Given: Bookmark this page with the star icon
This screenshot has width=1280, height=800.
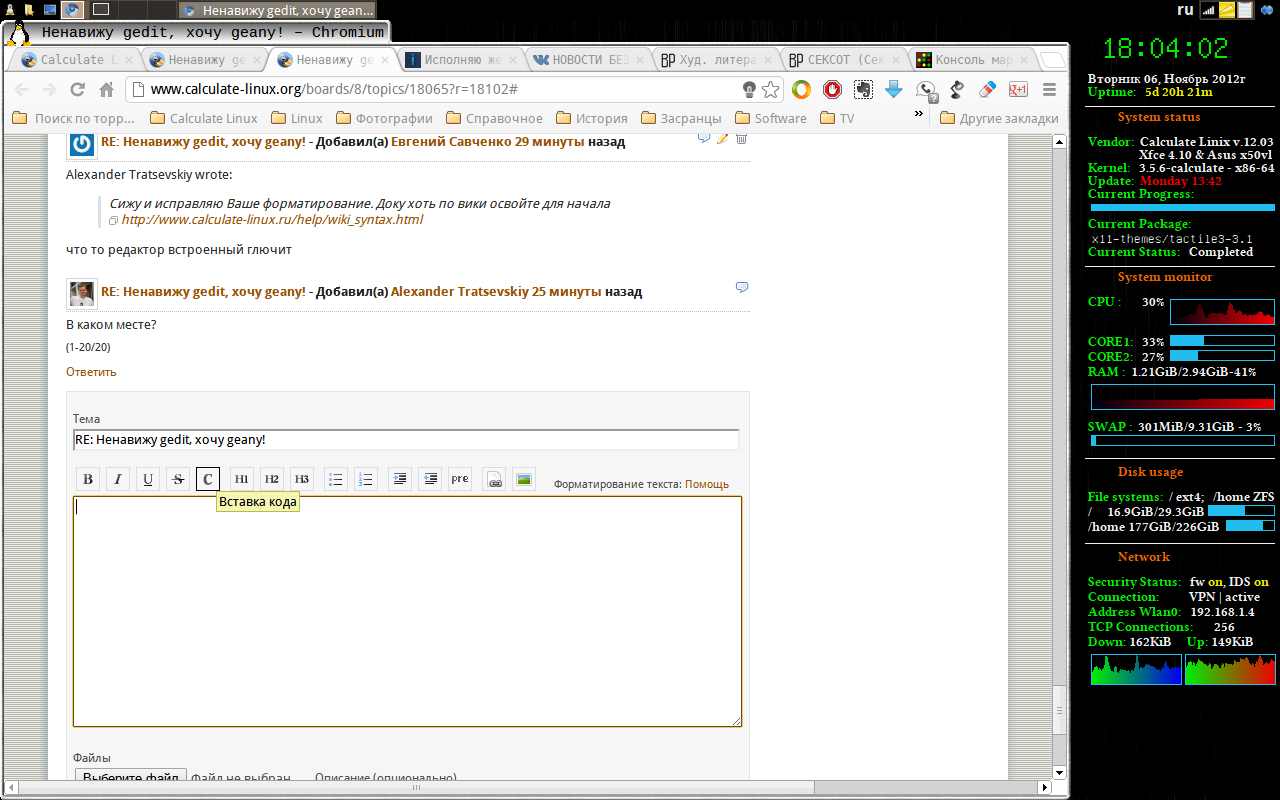Looking at the screenshot, I should (x=771, y=90).
